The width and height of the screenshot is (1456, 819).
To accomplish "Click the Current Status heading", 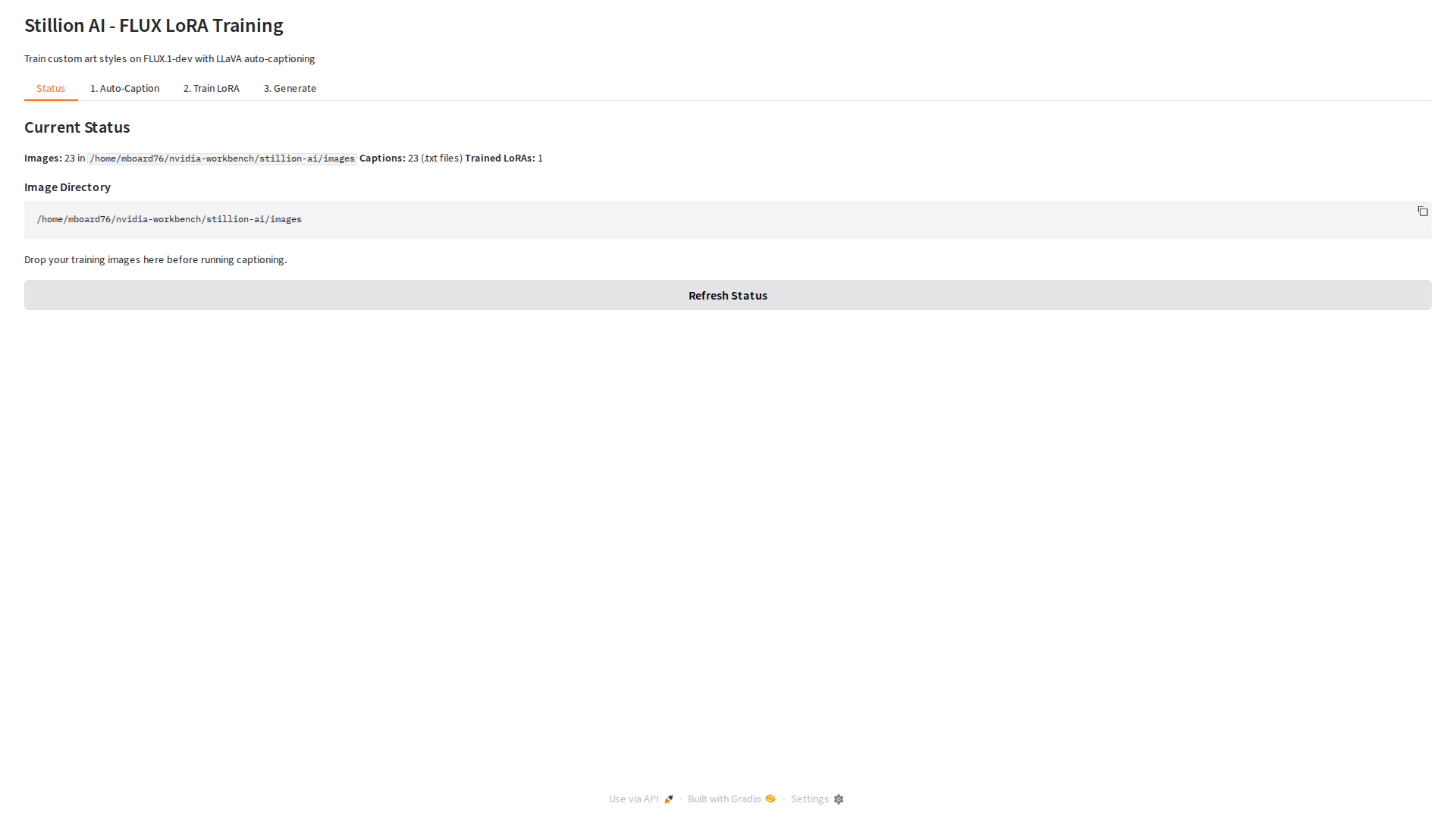I will 77,127.
